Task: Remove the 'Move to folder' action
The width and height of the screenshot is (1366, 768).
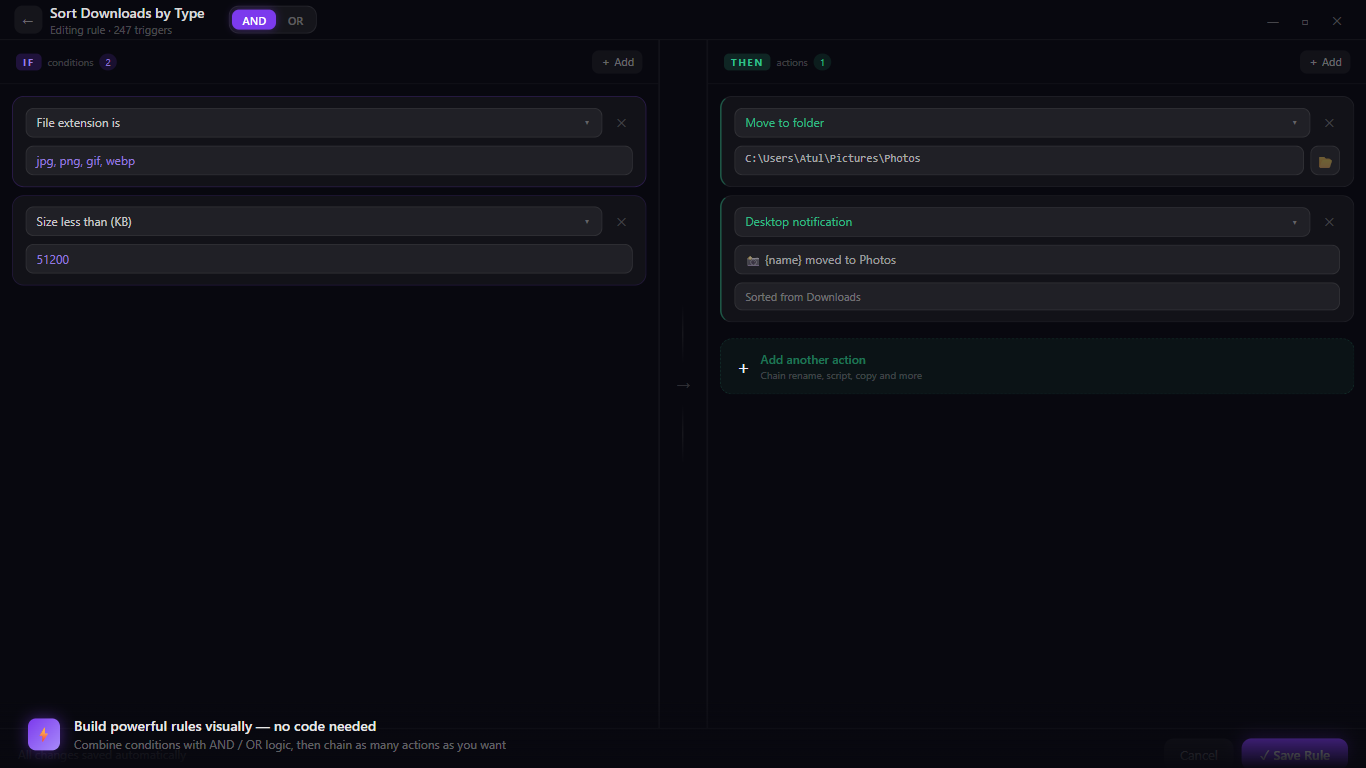Action: [x=1329, y=123]
